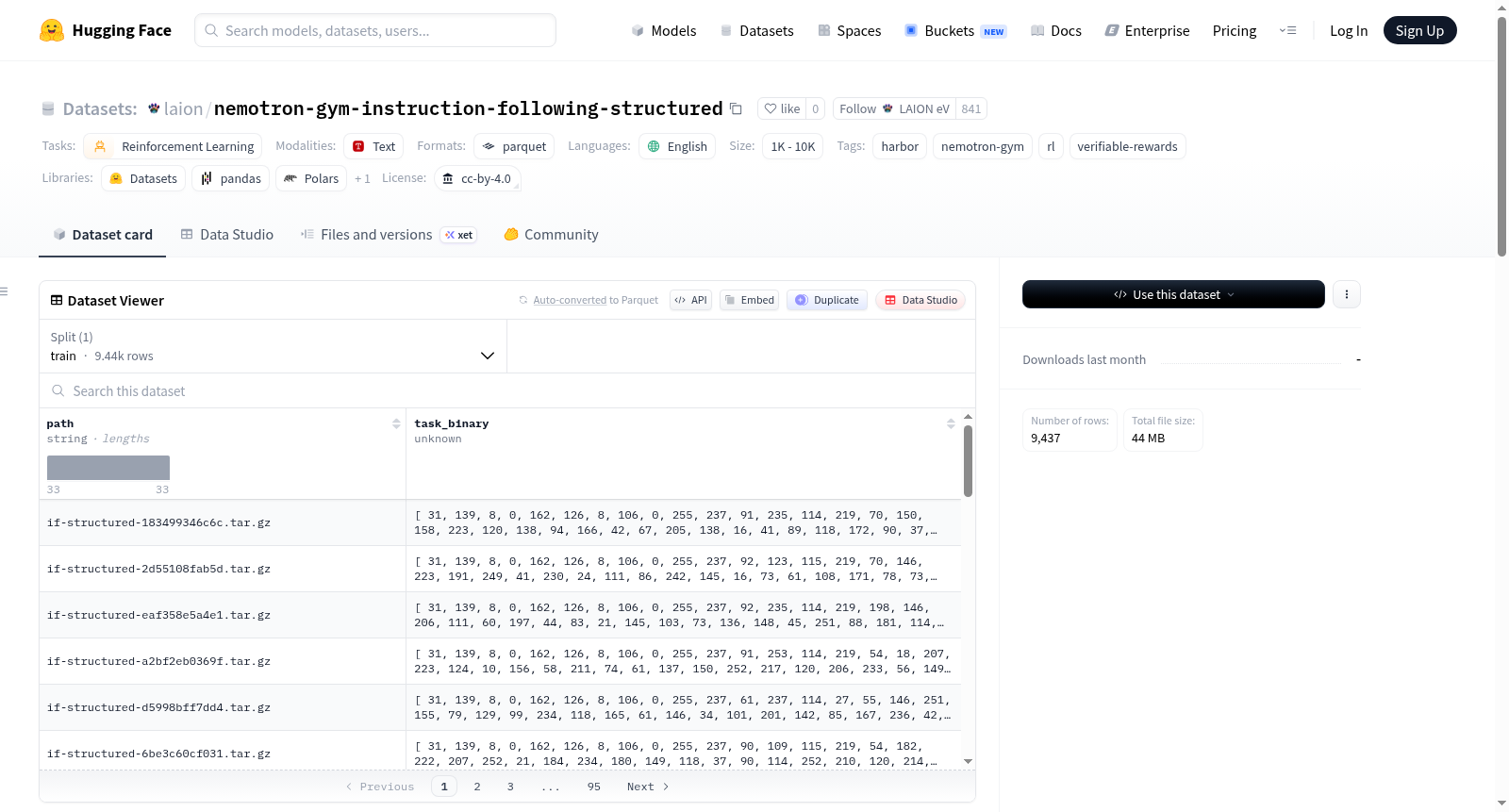Open the Use this dataset dropdown
The width and height of the screenshot is (1509, 812).
point(1173,294)
